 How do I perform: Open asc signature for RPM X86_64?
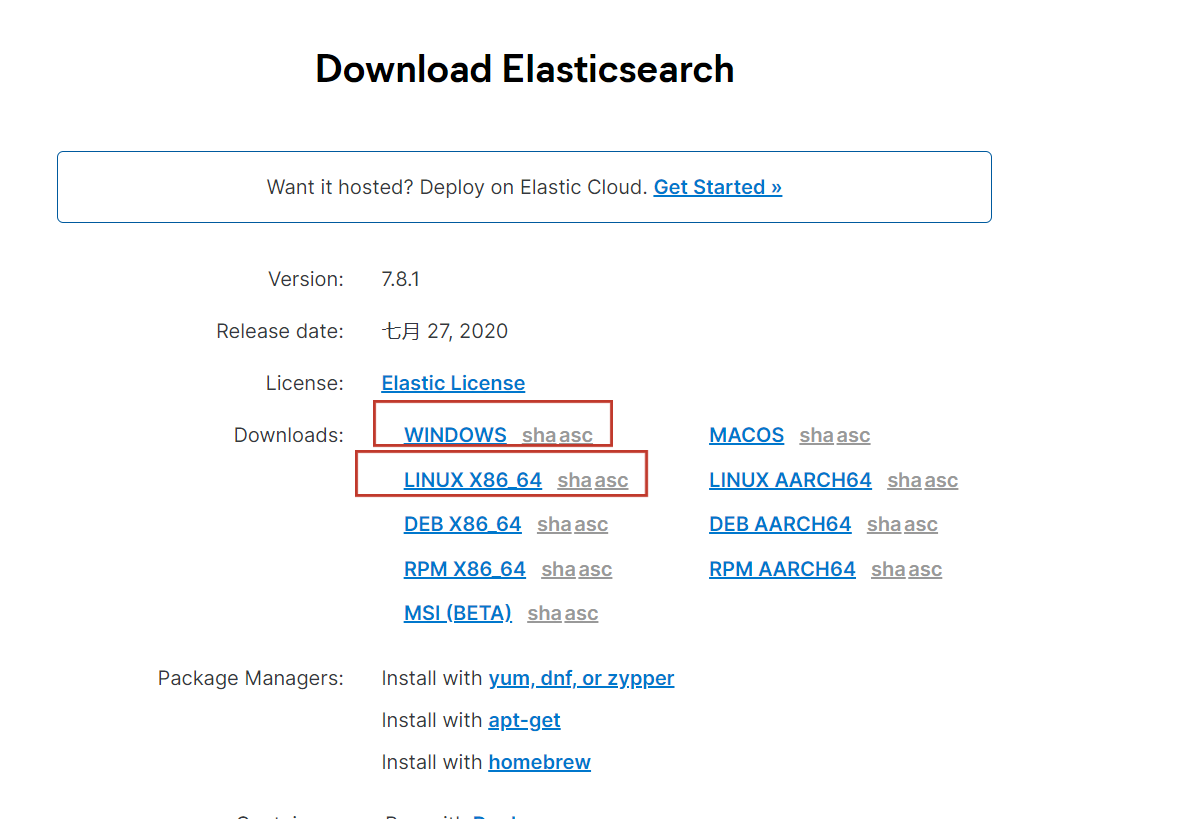click(595, 569)
